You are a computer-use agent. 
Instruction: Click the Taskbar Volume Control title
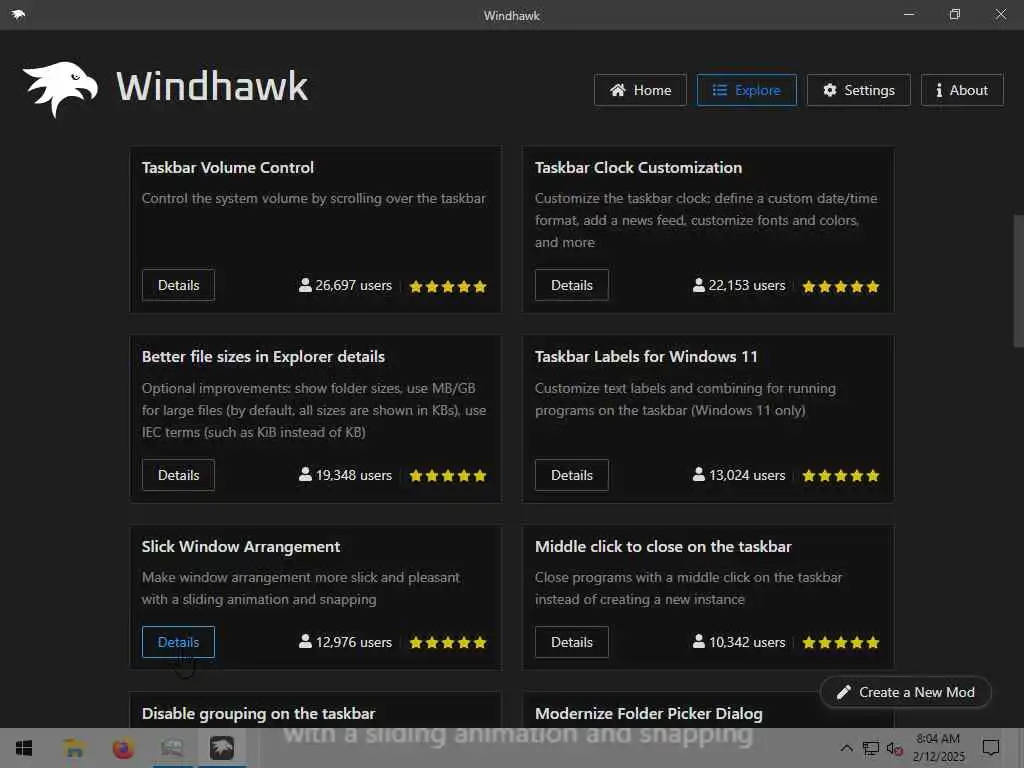(228, 168)
